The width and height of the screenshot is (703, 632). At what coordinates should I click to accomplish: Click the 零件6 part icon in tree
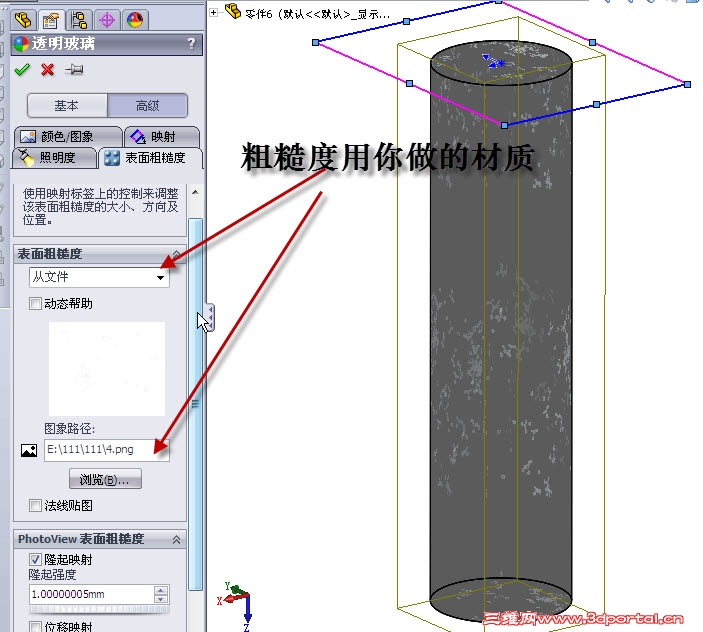pyautogui.click(x=233, y=11)
